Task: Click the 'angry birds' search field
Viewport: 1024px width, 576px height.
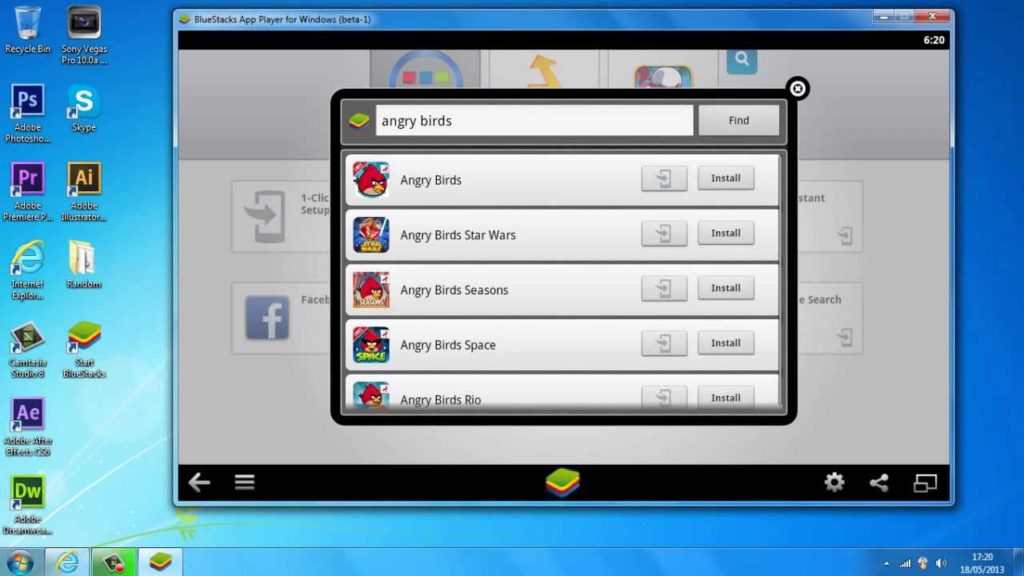Action: (534, 120)
